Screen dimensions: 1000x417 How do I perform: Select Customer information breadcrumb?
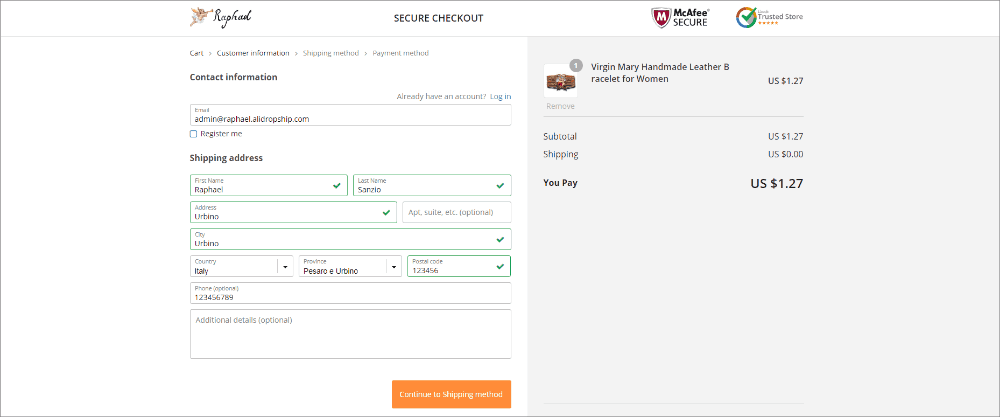point(253,53)
